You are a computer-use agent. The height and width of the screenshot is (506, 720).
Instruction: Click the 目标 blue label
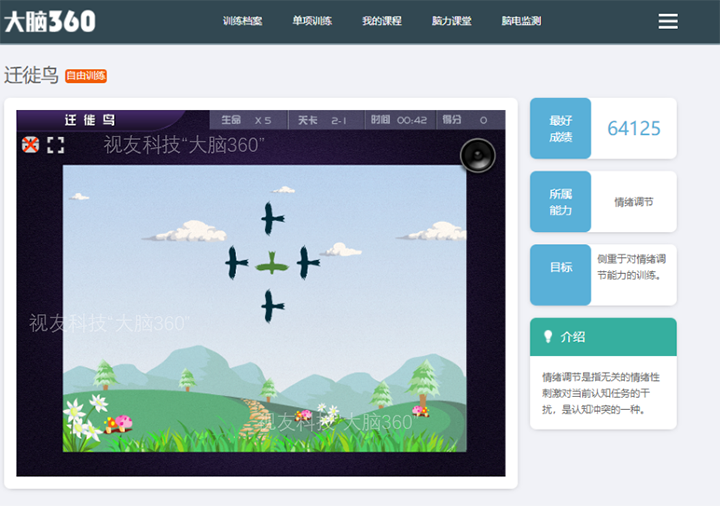point(560,268)
